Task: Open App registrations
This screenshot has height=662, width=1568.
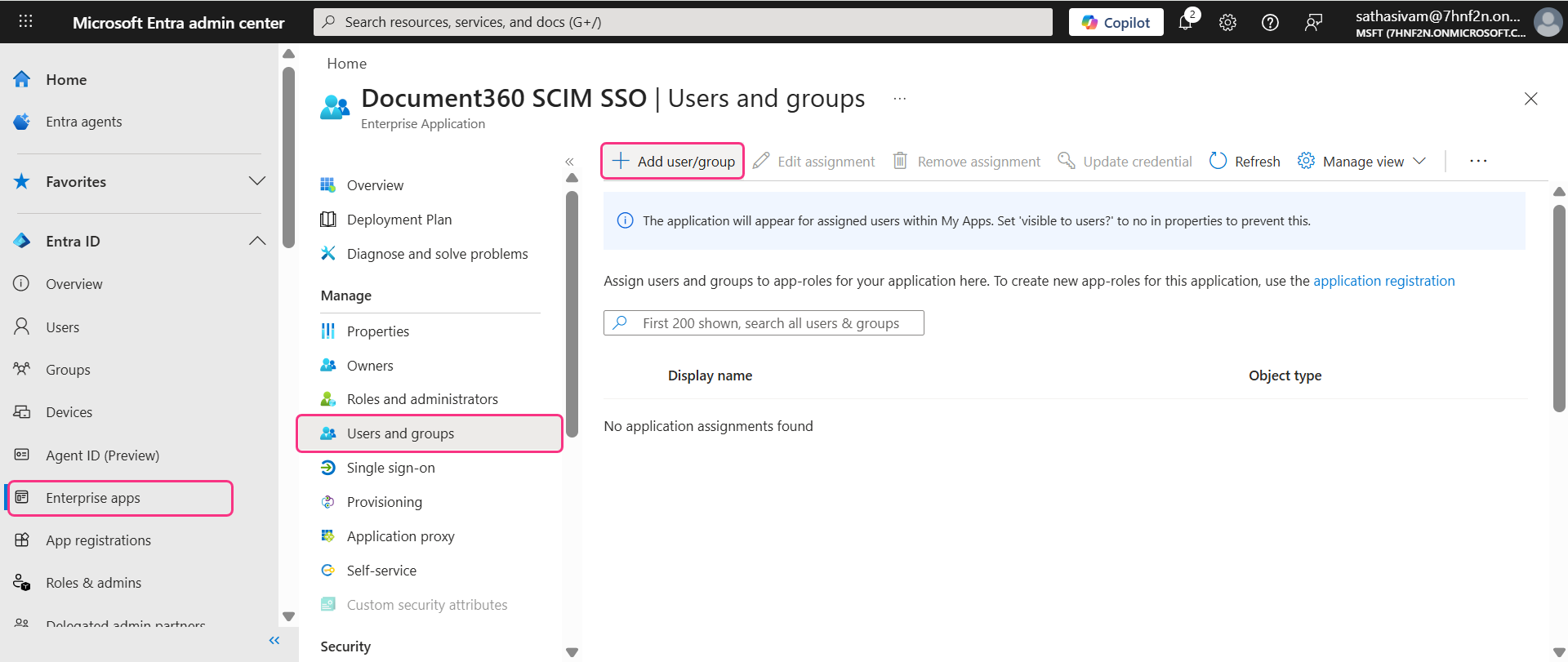Action: (98, 540)
